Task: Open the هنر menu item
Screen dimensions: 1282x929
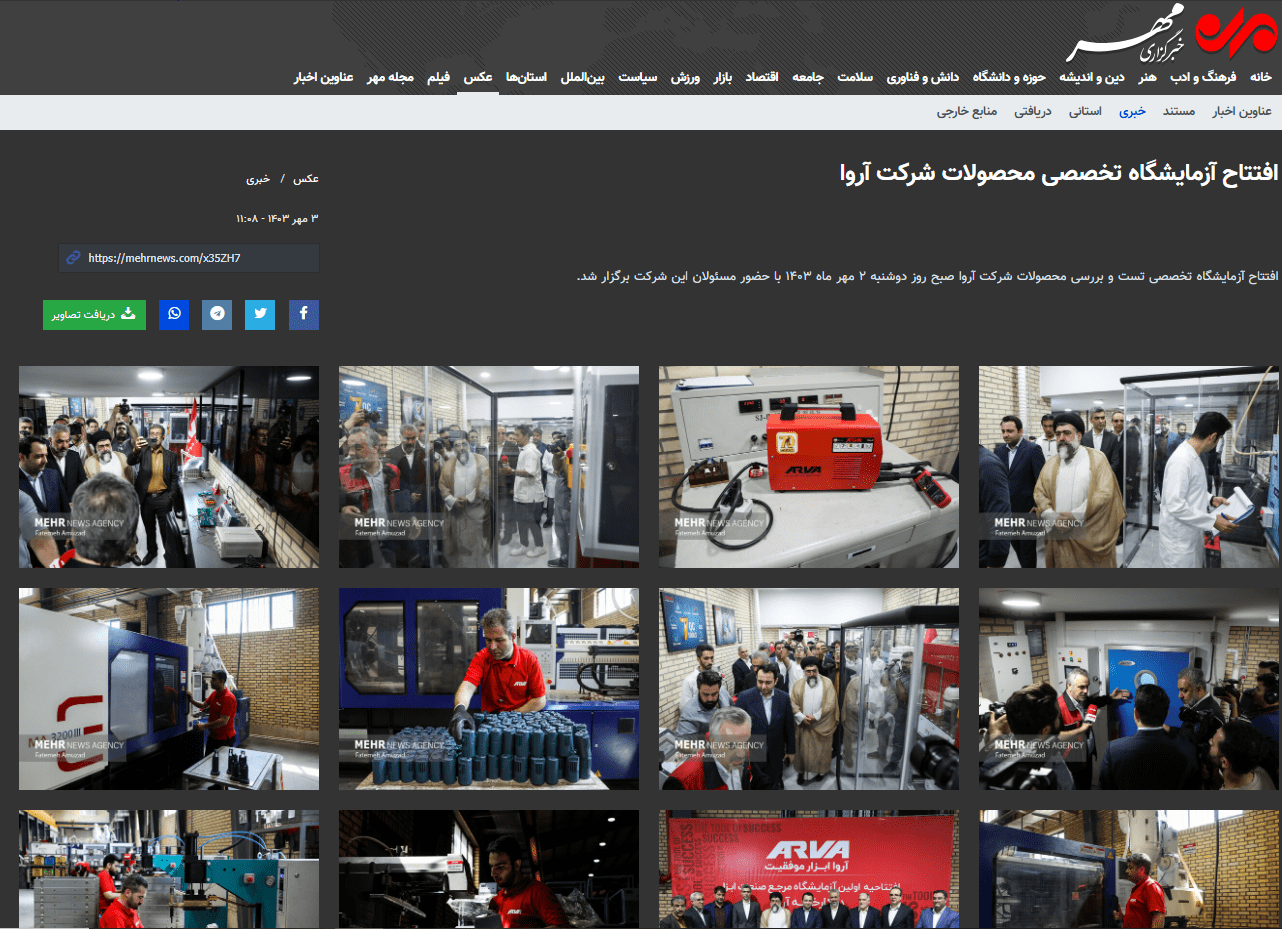Action: tap(1148, 77)
